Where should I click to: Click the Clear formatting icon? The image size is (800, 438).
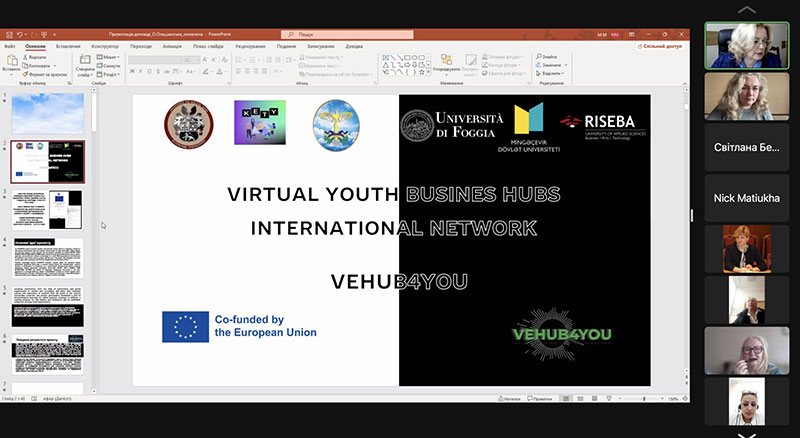coord(224,60)
